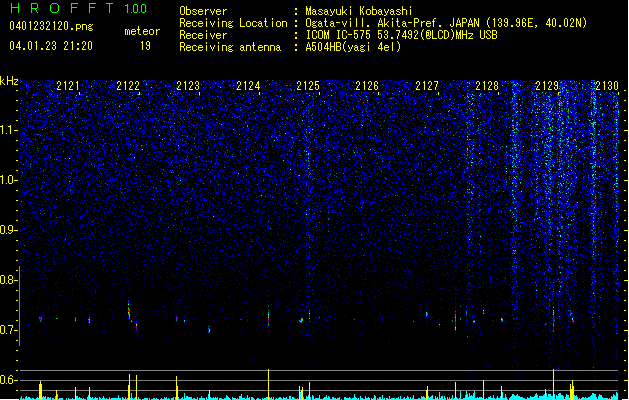Click the HROFFT 1.0.0 title text

(79, 8)
